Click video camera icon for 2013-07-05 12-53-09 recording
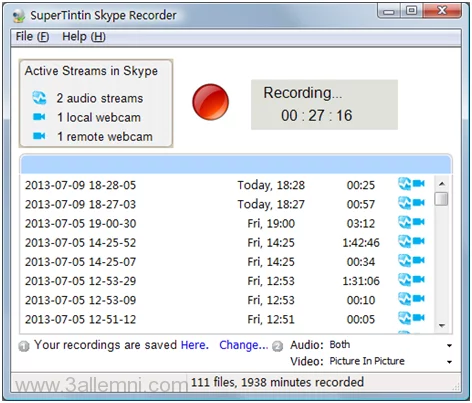 tap(419, 298)
